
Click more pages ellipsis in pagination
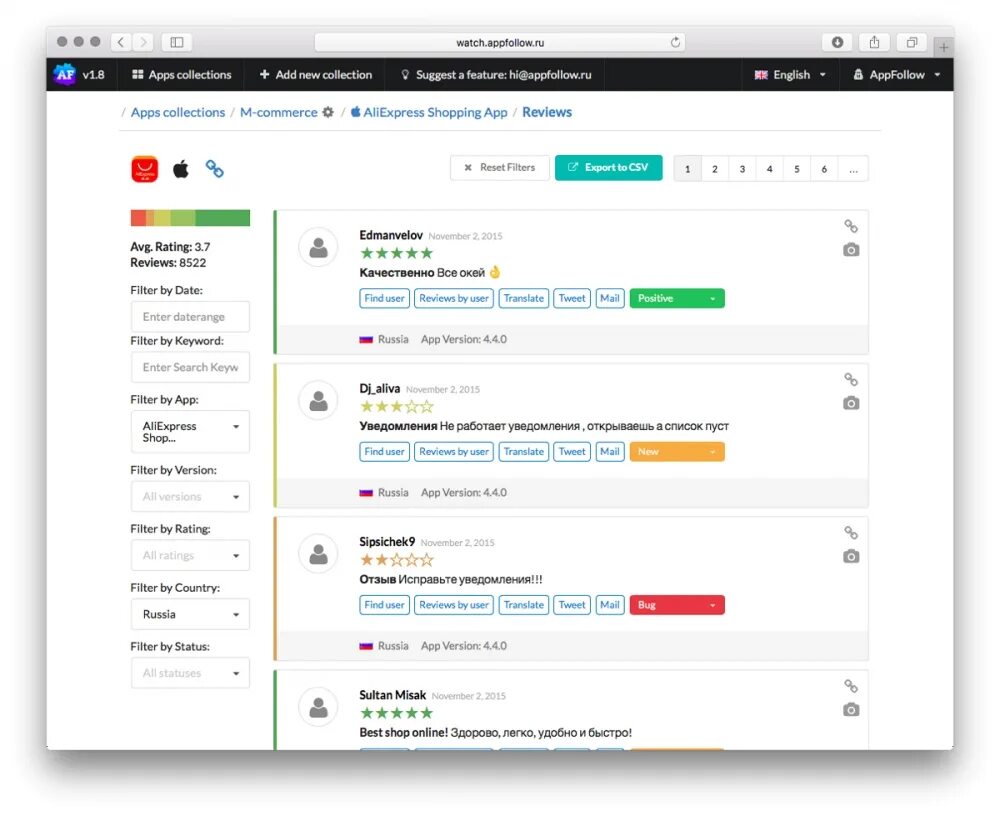pos(853,169)
